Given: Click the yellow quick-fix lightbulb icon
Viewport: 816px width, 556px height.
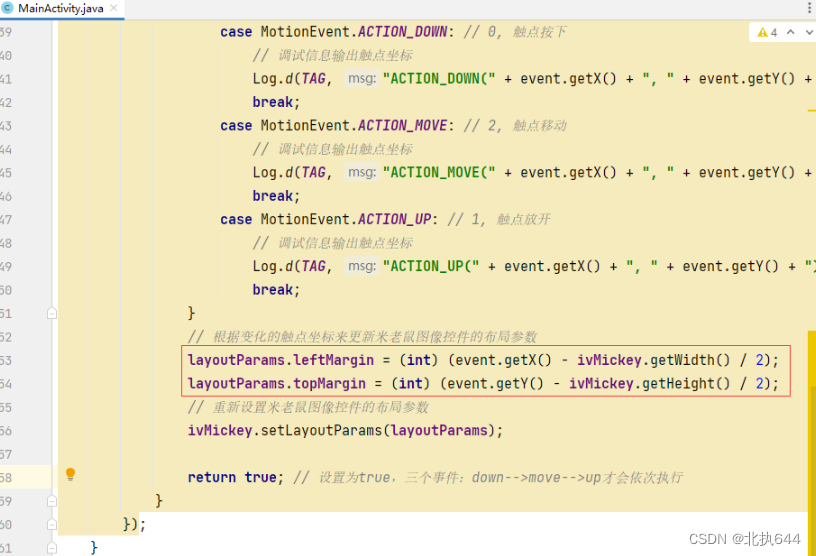Looking at the screenshot, I should 70,474.
